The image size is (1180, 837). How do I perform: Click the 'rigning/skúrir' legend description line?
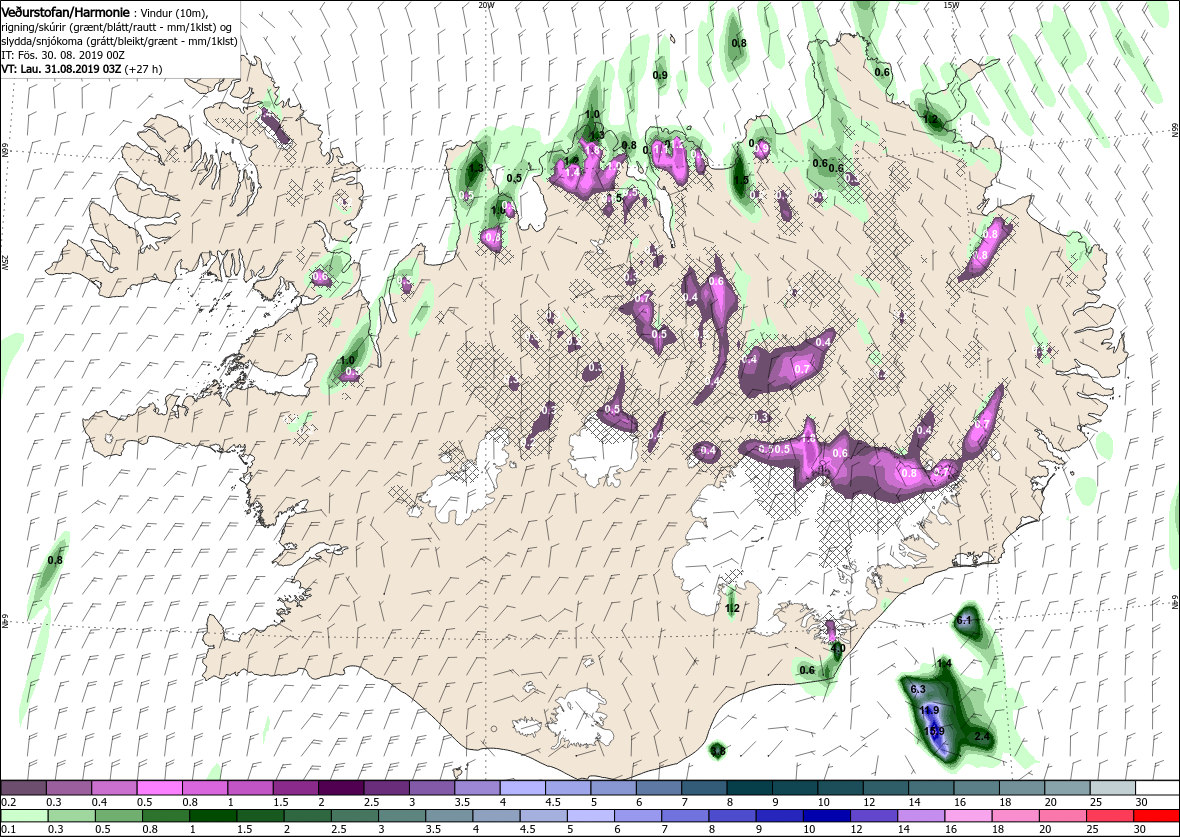(119, 28)
